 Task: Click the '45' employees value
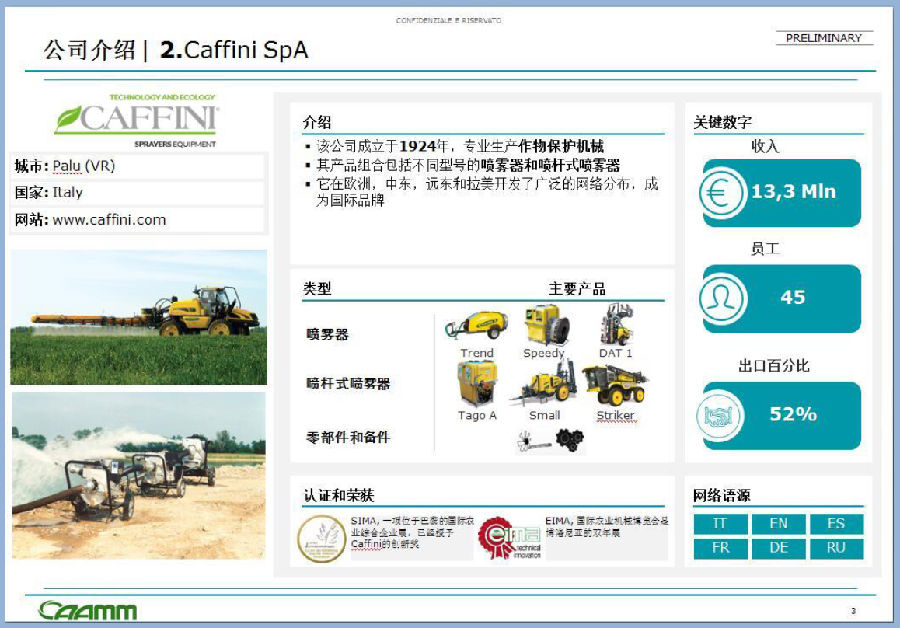tap(793, 297)
